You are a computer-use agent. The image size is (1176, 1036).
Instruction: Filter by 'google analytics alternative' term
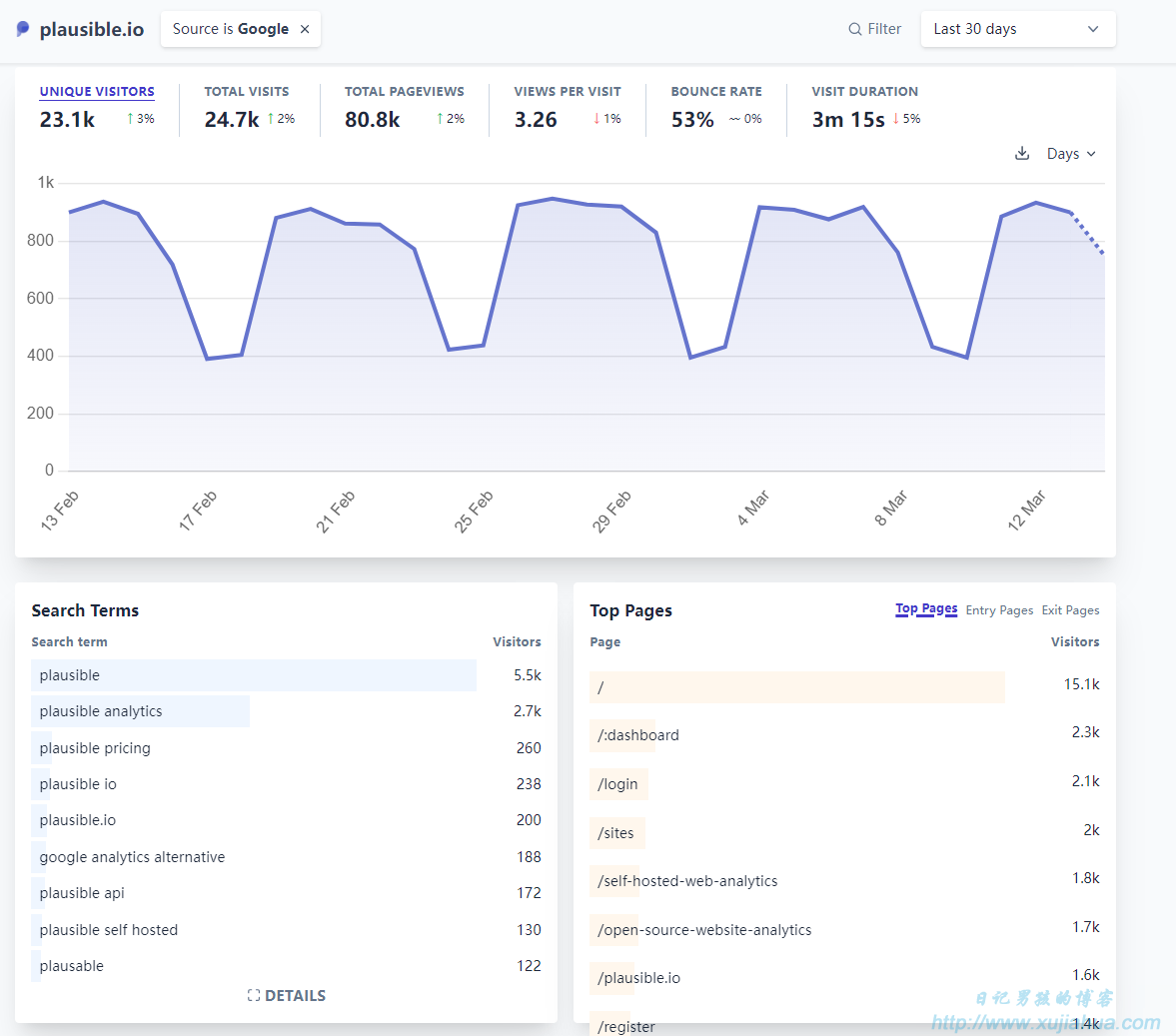(286, 857)
